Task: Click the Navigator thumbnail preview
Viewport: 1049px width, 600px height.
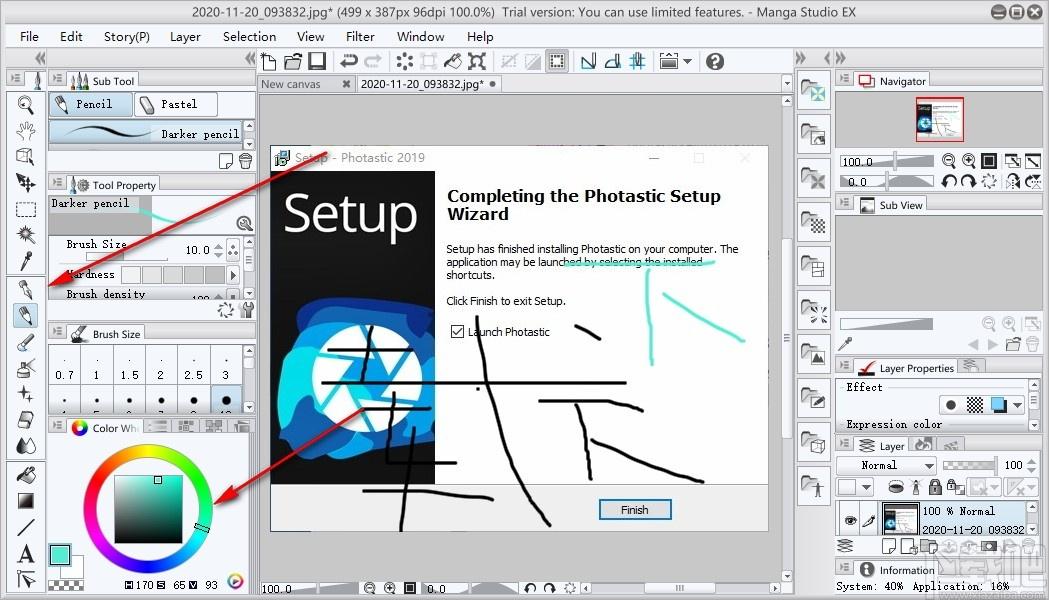Action: [x=939, y=119]
